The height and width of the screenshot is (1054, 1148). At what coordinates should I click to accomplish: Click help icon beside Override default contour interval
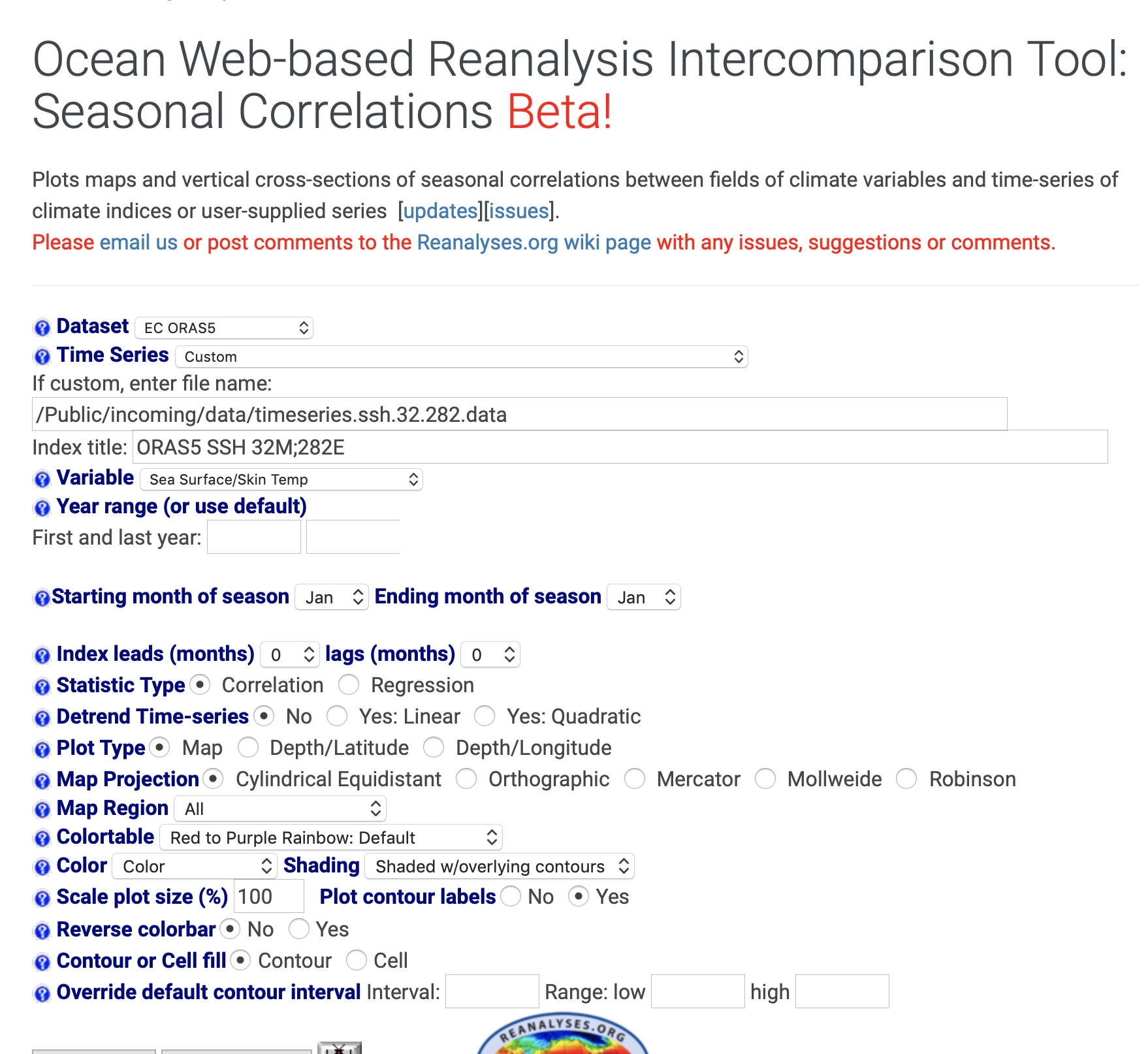[42, 993]
